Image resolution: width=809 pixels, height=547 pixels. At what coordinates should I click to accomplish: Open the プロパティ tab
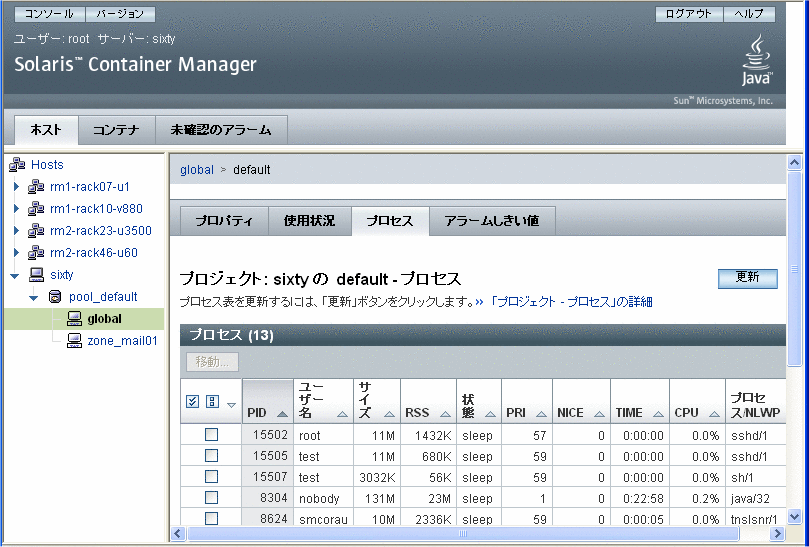224,221
